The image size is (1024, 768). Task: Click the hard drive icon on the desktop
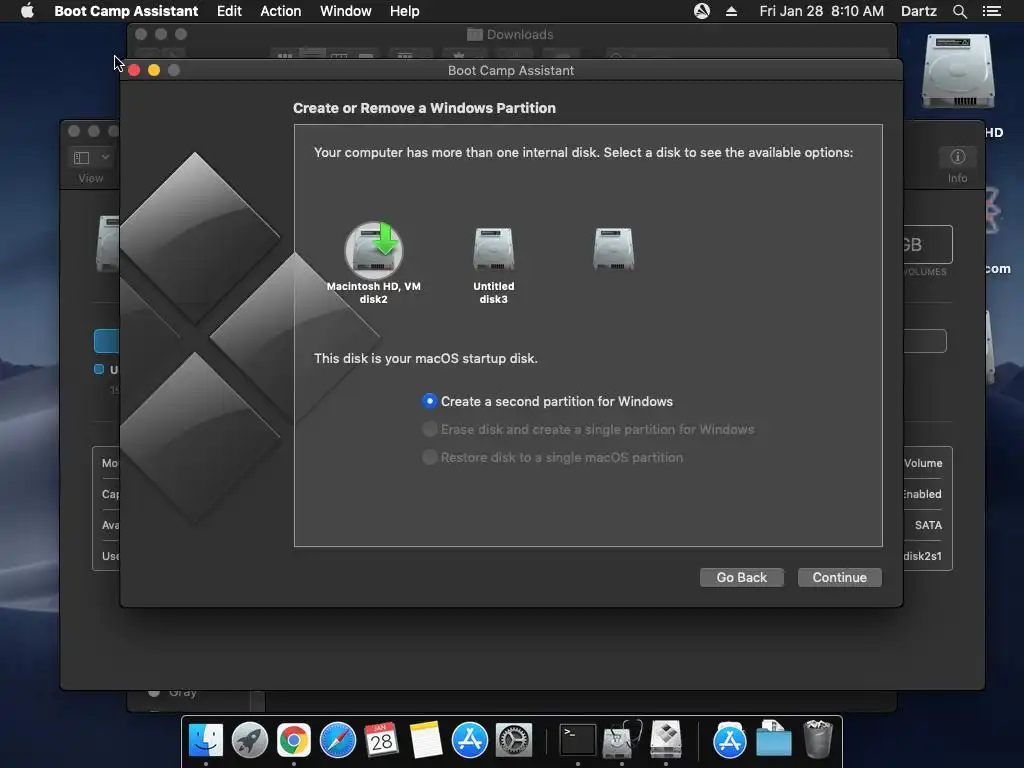pyautogui.click(x=957, y=71)
